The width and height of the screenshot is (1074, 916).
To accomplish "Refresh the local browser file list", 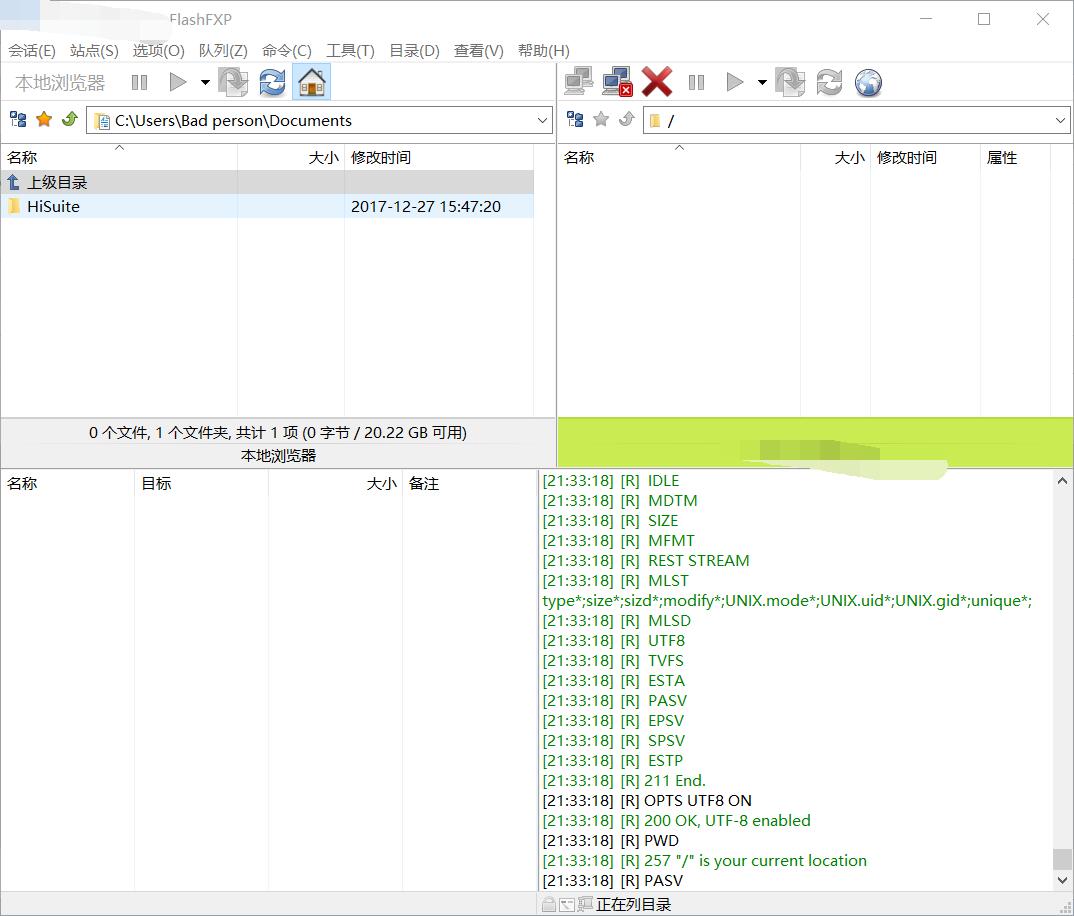I will [273, 83].
